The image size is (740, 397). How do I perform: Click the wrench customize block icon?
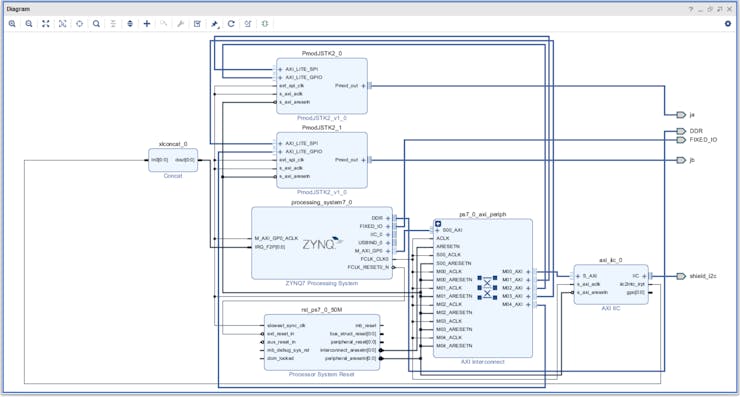pos(180,24)
